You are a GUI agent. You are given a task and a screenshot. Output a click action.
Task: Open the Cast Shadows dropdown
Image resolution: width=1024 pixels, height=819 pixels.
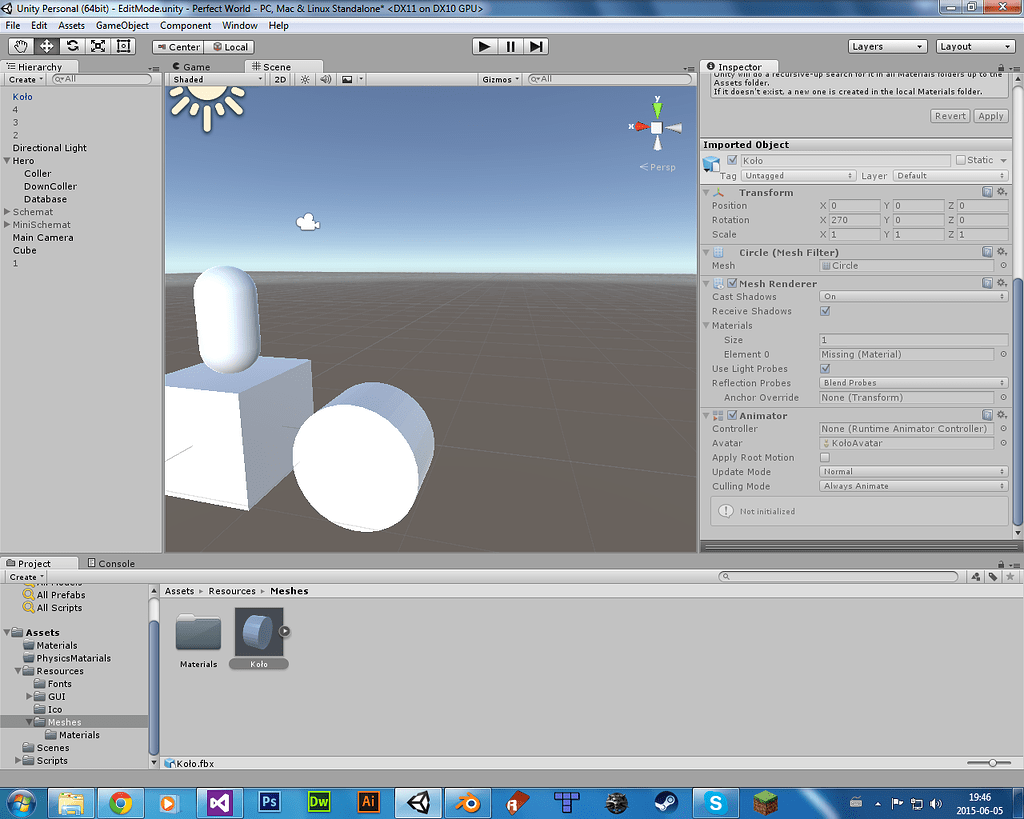[x=913, y=297]
